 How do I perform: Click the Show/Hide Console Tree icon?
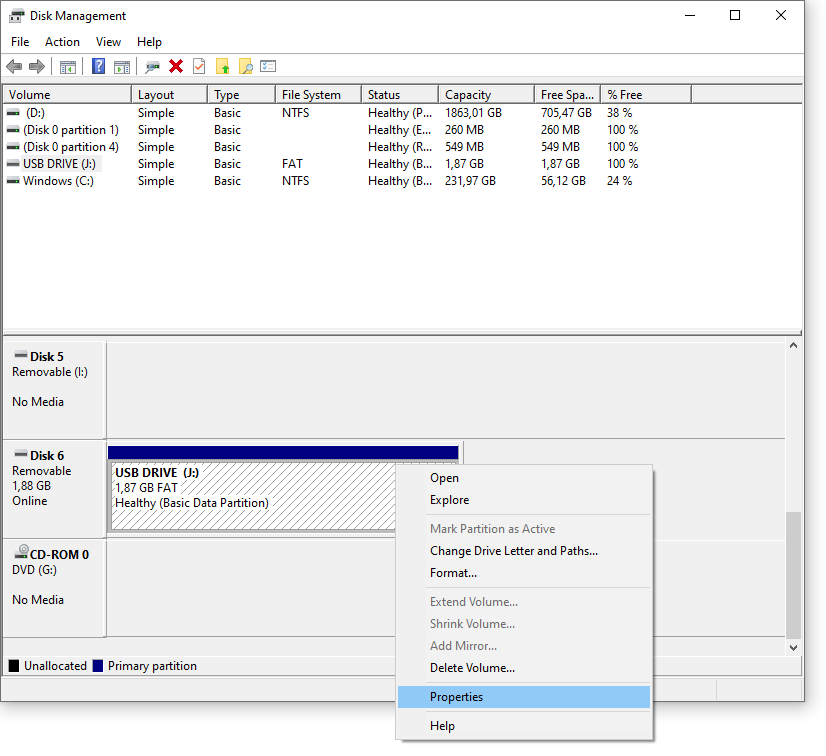(68, 67)
